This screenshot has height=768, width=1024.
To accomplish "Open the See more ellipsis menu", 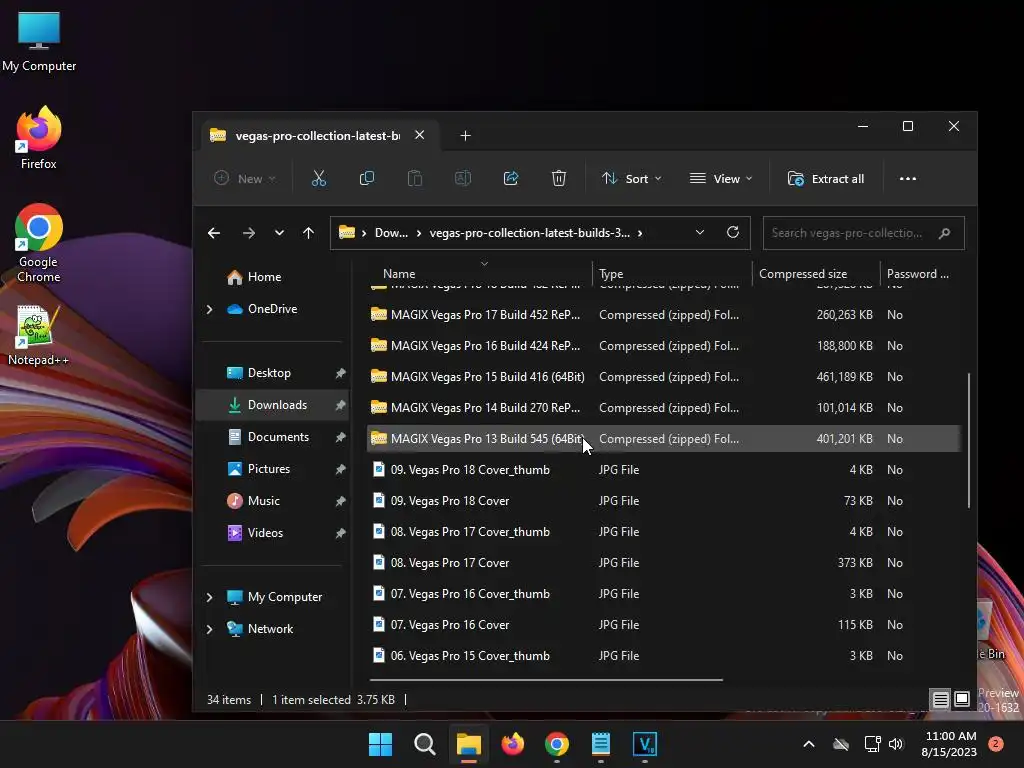I will point(908,178).
